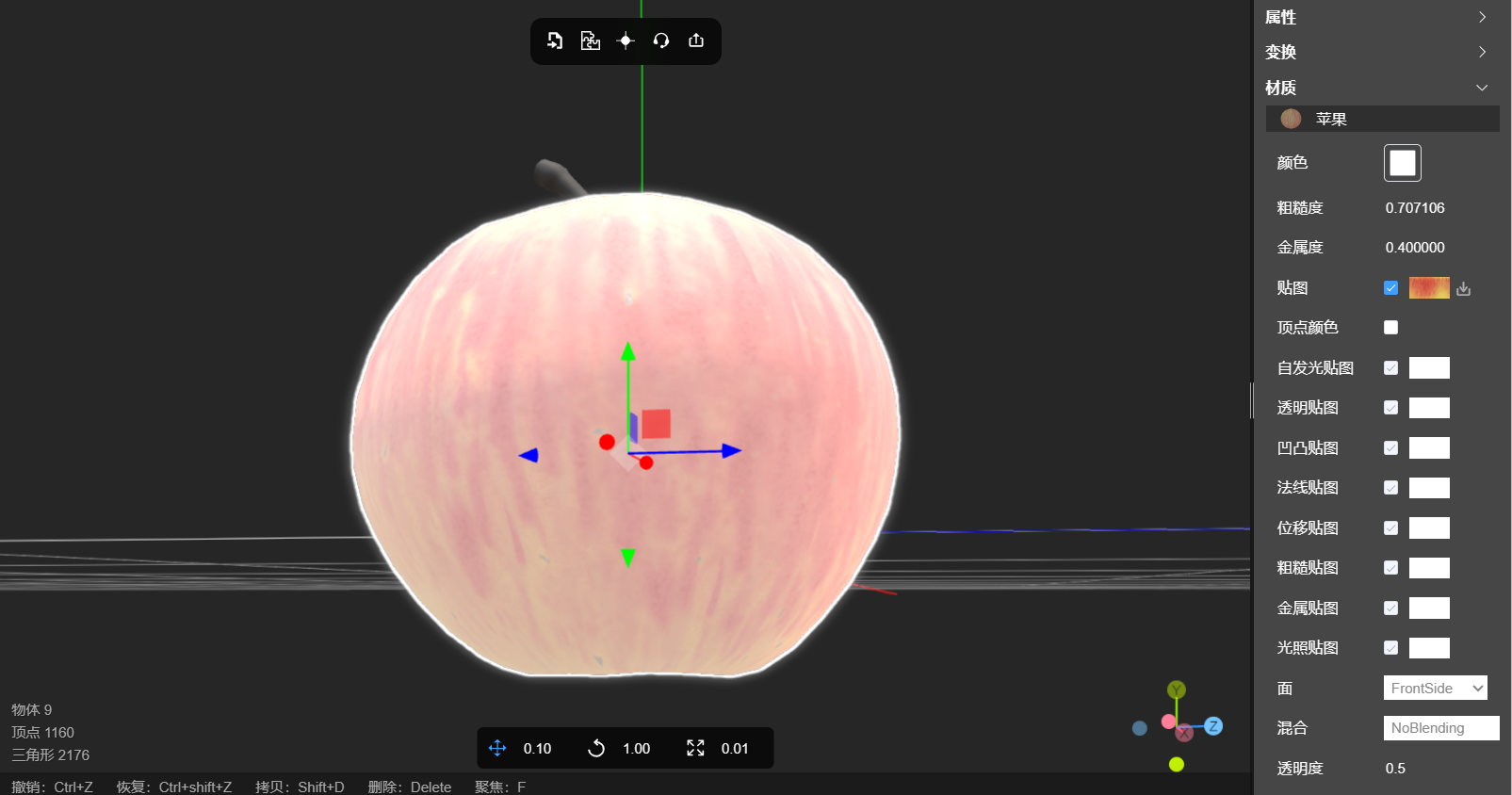Click the empty 凹凸贴图 texture slot
This screenshot has height=795, width=1512.
tap(1429, 448)
